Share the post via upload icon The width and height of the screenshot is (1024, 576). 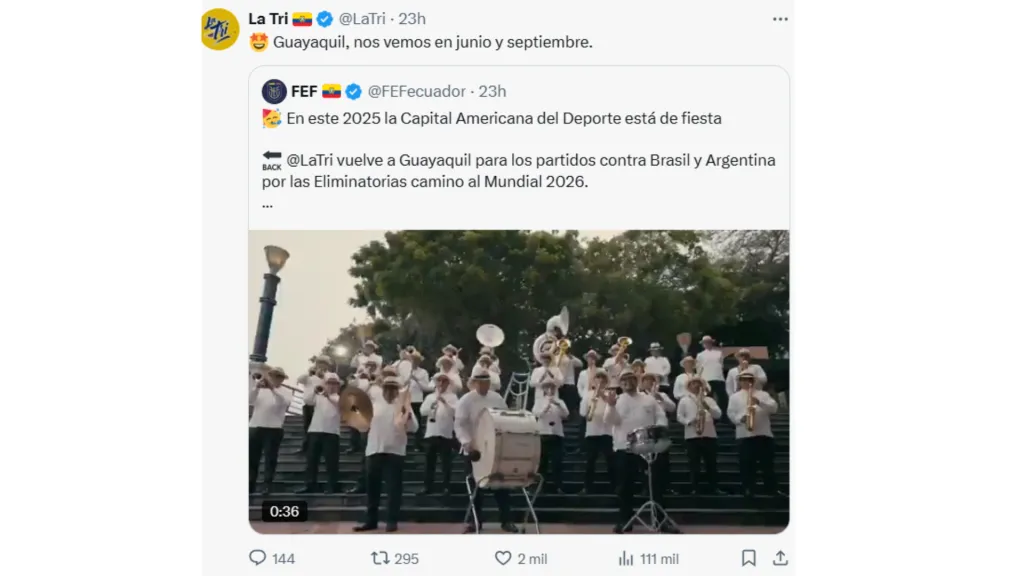point(780,558)
